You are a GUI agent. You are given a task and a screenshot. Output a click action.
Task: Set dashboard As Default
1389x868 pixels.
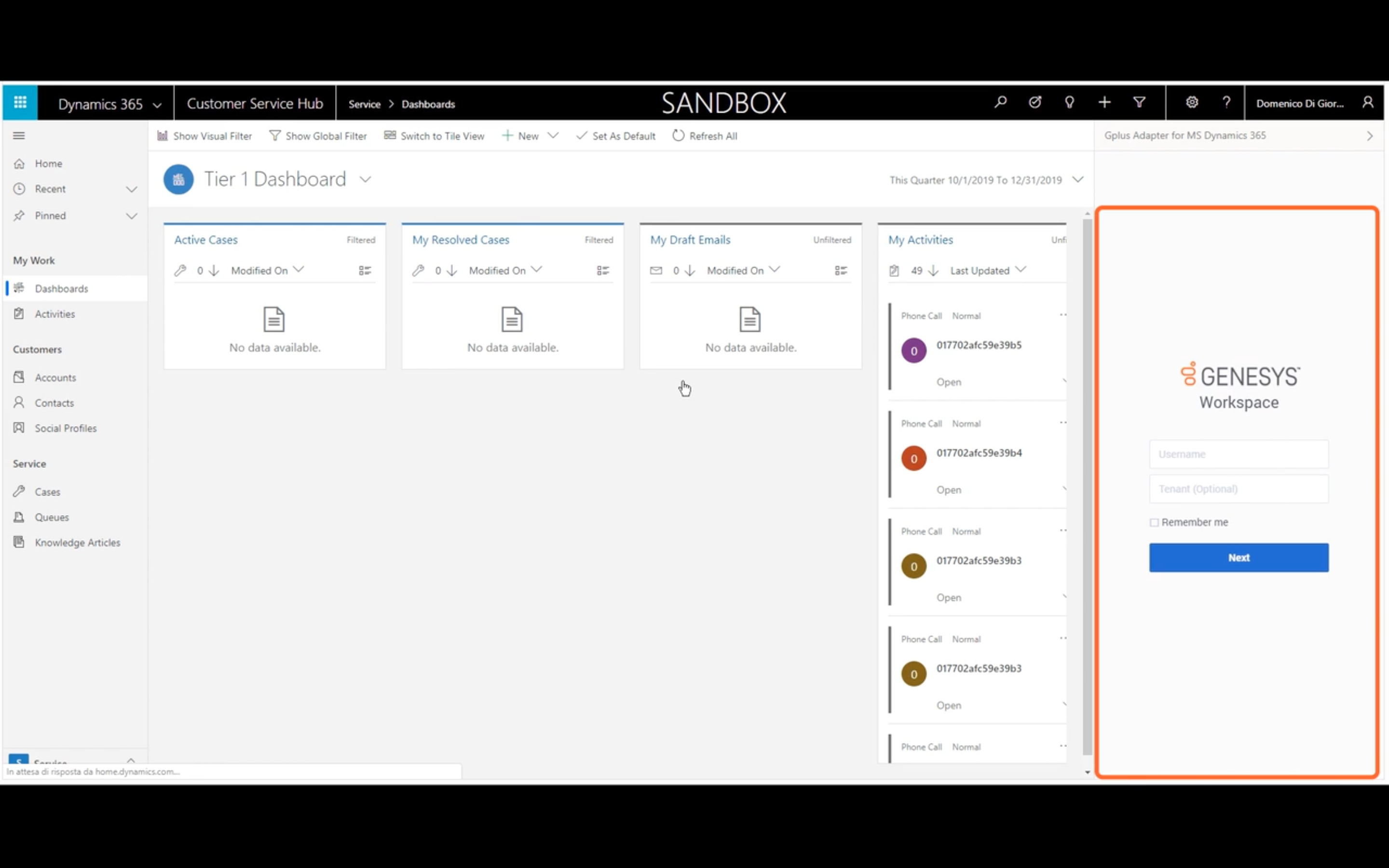pyautogui.click(x=616, y=136)
